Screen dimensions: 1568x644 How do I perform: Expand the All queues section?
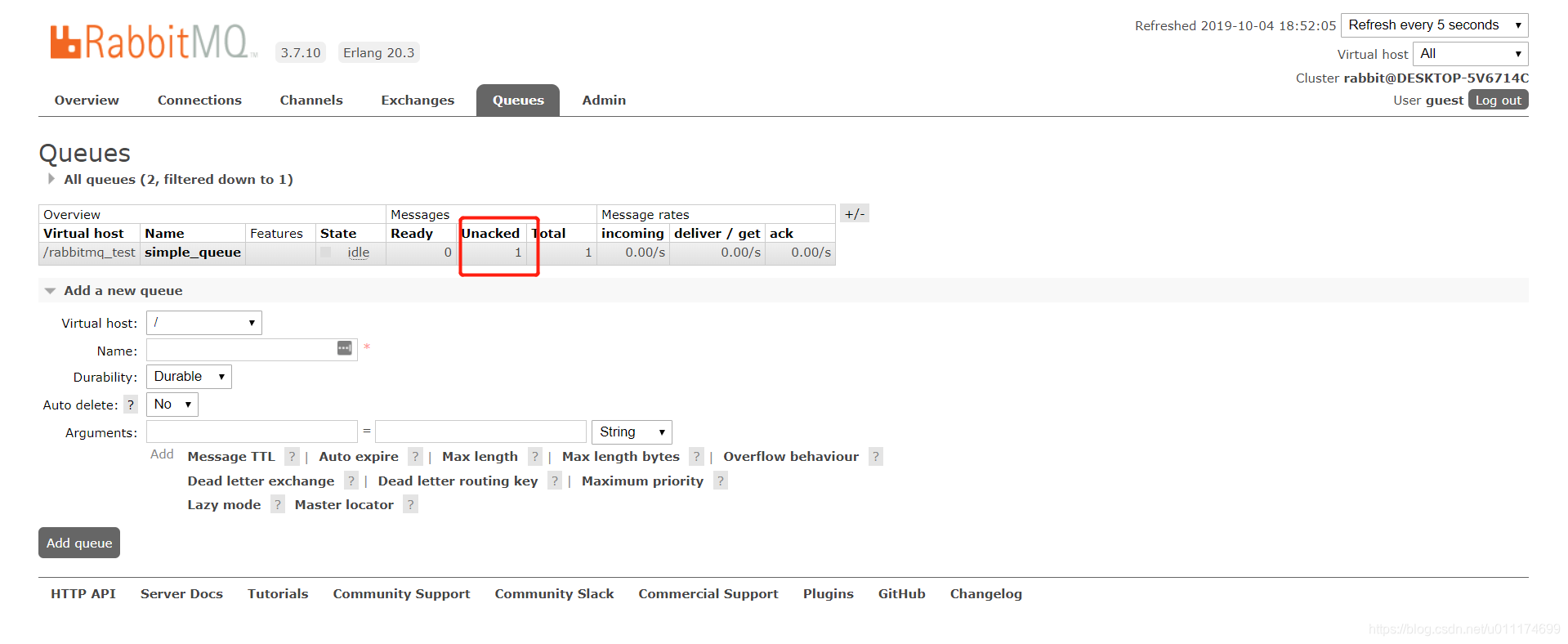click(x=170, y=179)
